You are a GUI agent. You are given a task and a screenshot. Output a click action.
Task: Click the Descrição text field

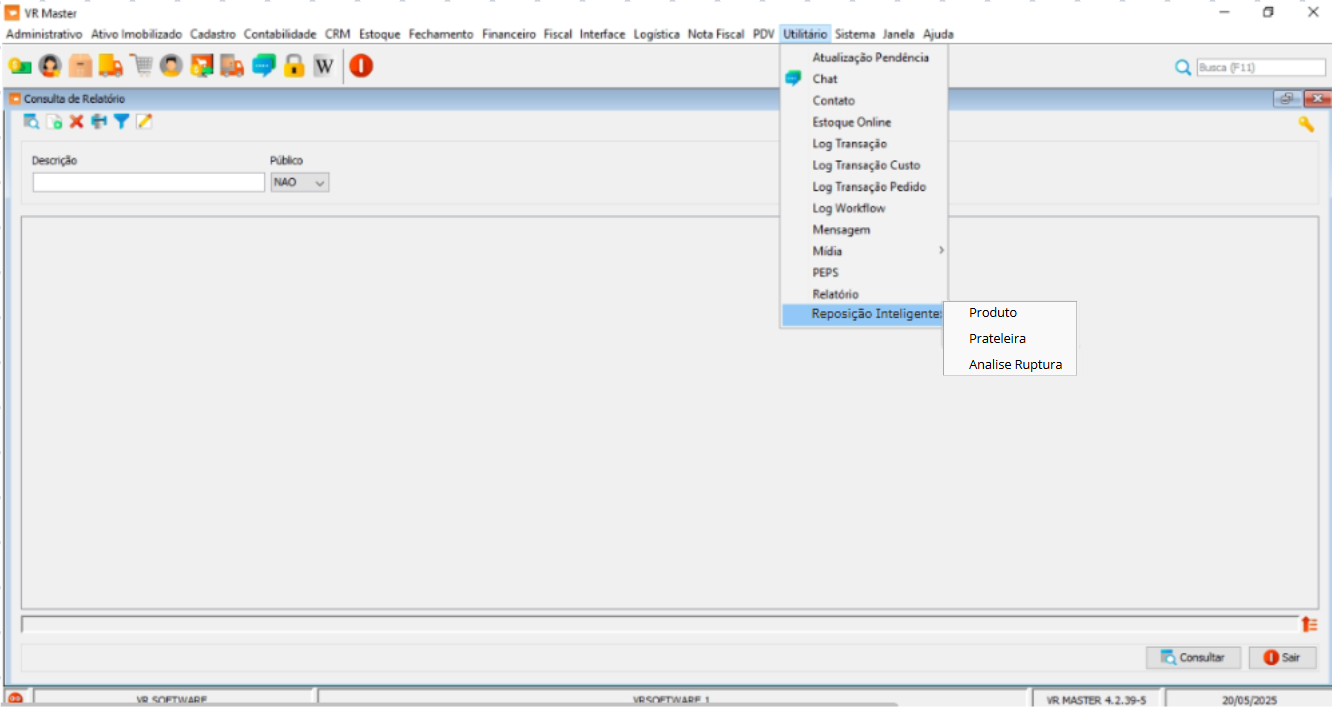point(149,183)
